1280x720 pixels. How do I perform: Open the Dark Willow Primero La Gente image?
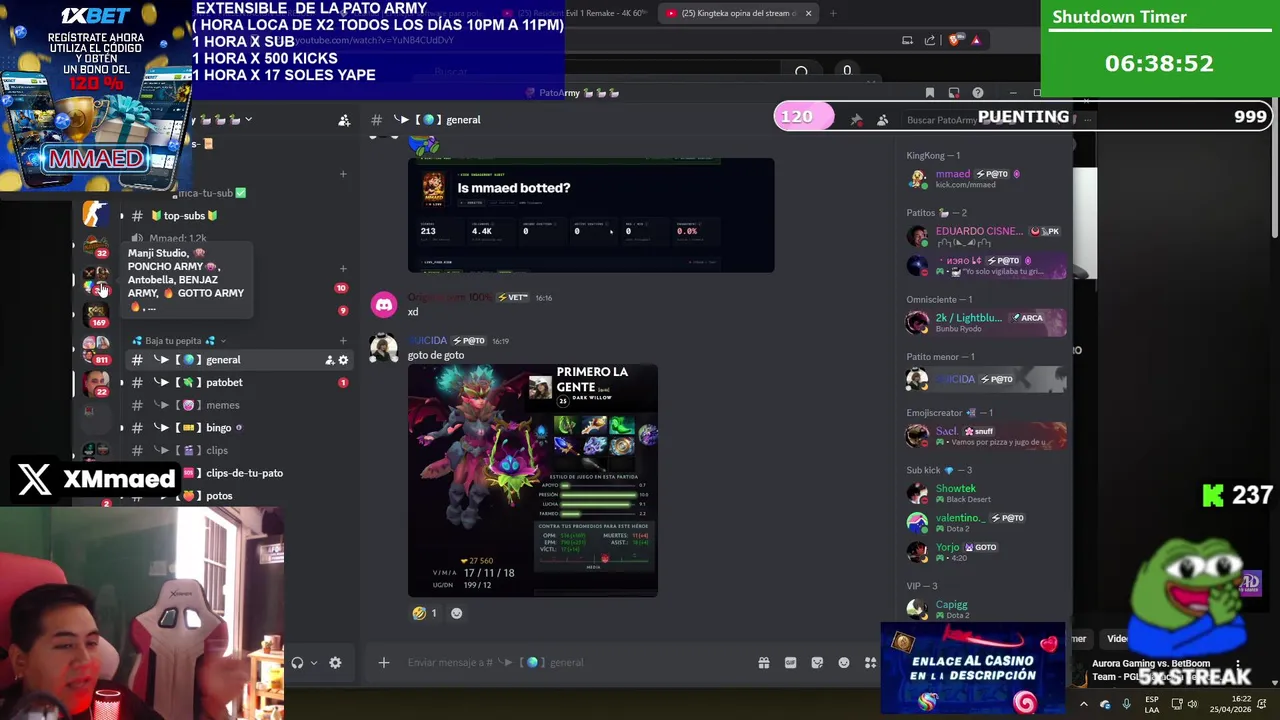coord(533,481)
